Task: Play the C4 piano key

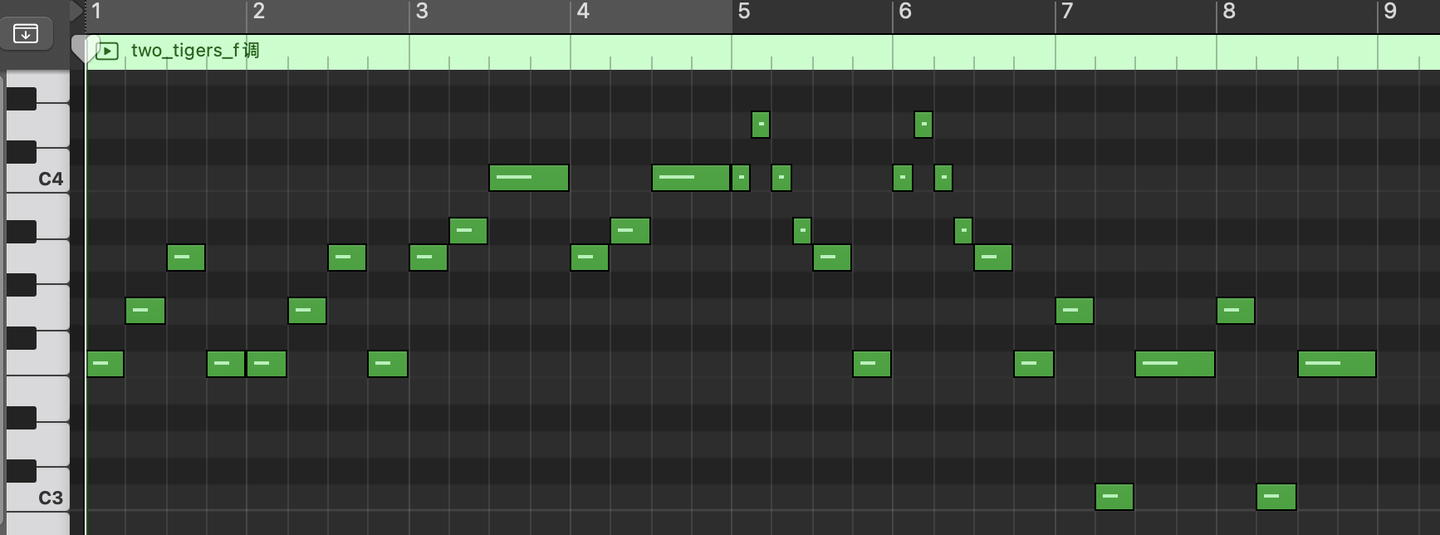Action: [x=52, y=179]
